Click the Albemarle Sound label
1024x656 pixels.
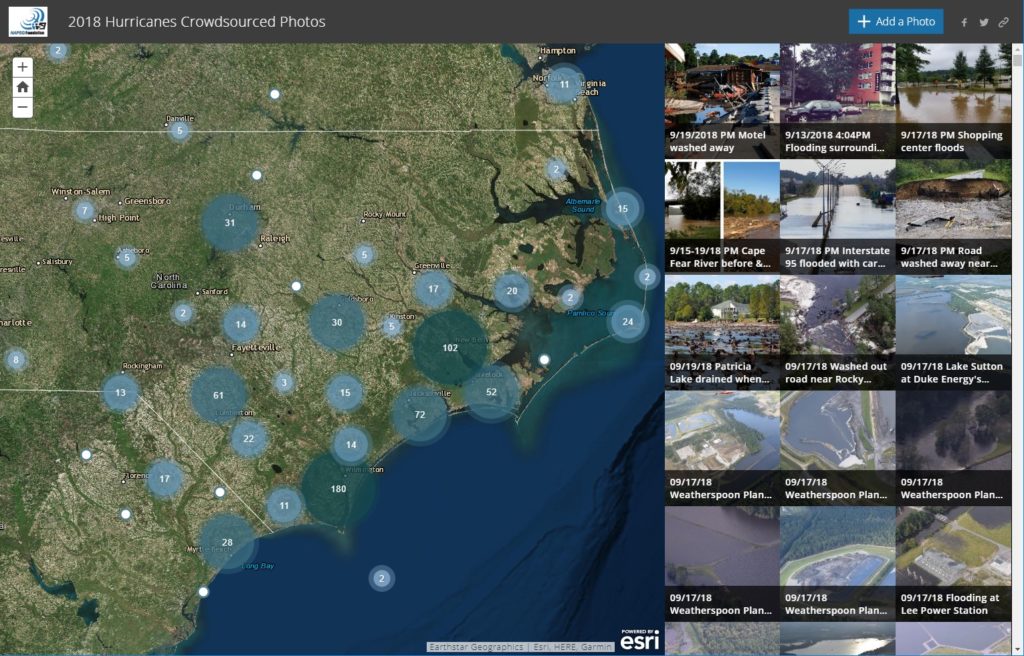pos(583,205)
